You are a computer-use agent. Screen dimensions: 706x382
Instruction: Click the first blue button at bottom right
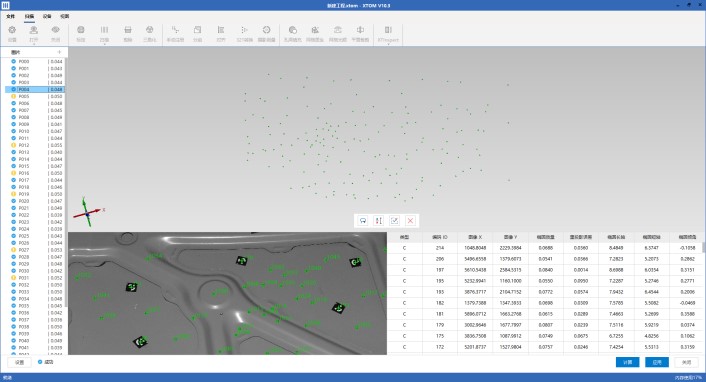(628, 362)
